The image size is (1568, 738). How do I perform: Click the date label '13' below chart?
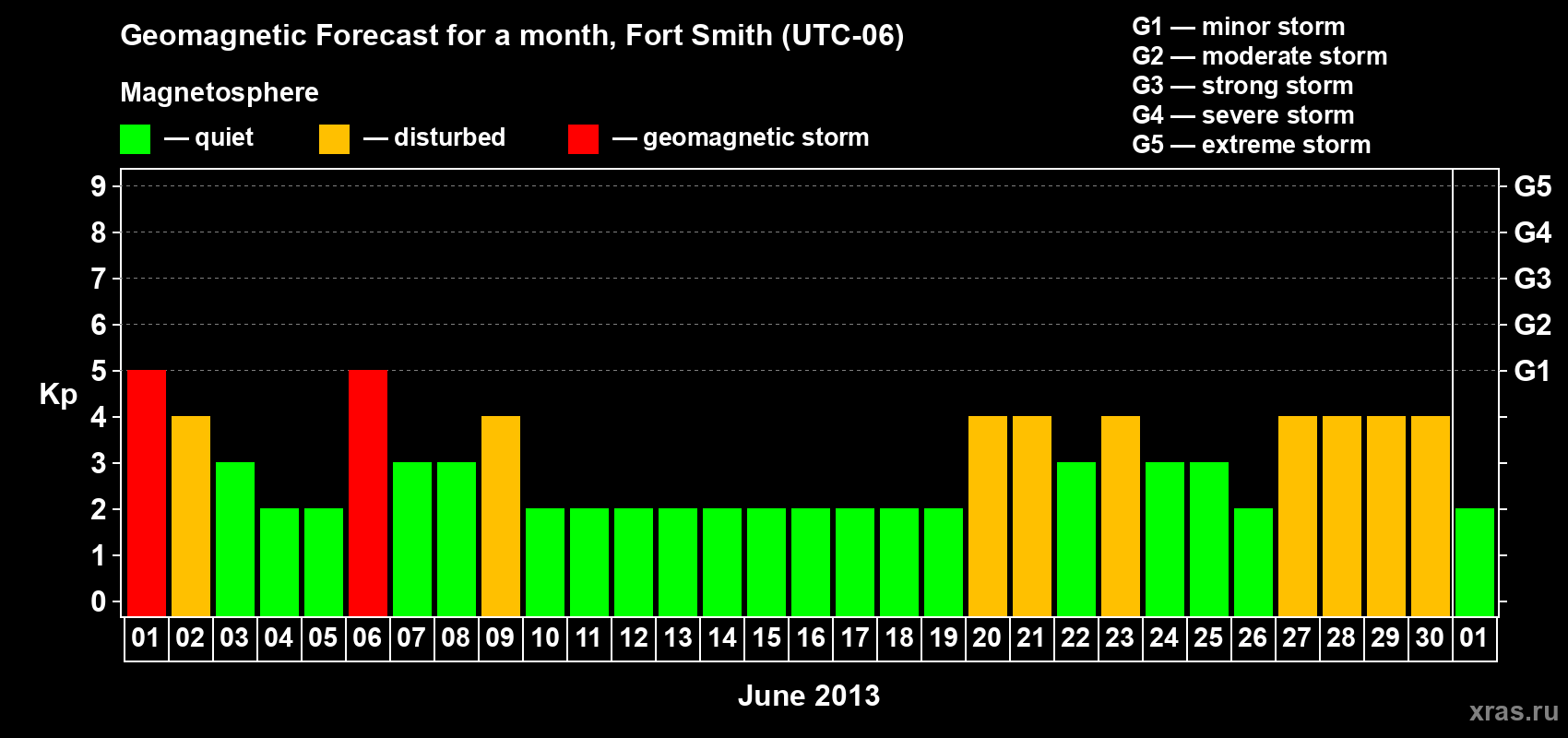coord(678,638)
